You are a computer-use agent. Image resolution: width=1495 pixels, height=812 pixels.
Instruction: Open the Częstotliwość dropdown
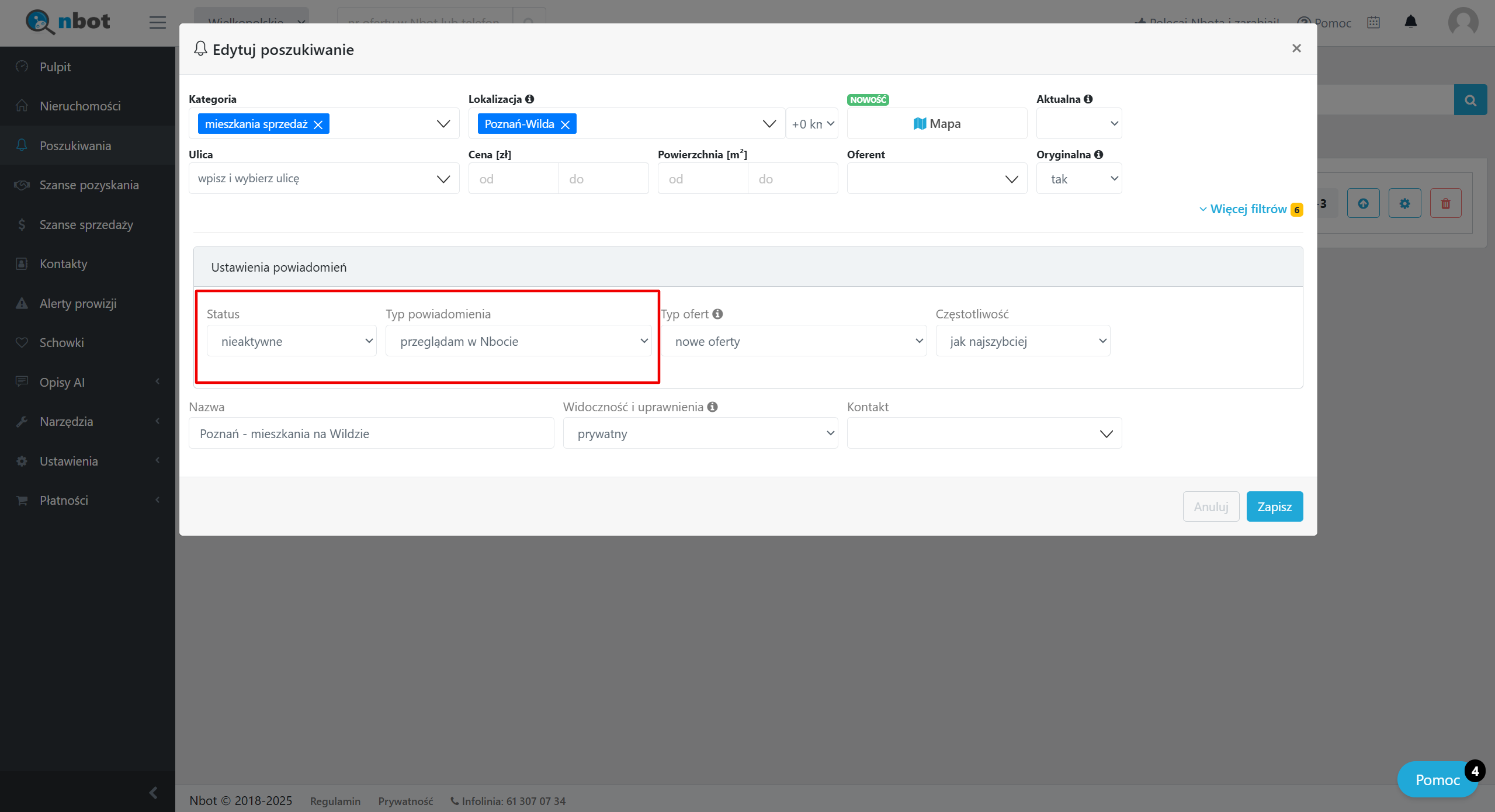[x=1022, y=341]
